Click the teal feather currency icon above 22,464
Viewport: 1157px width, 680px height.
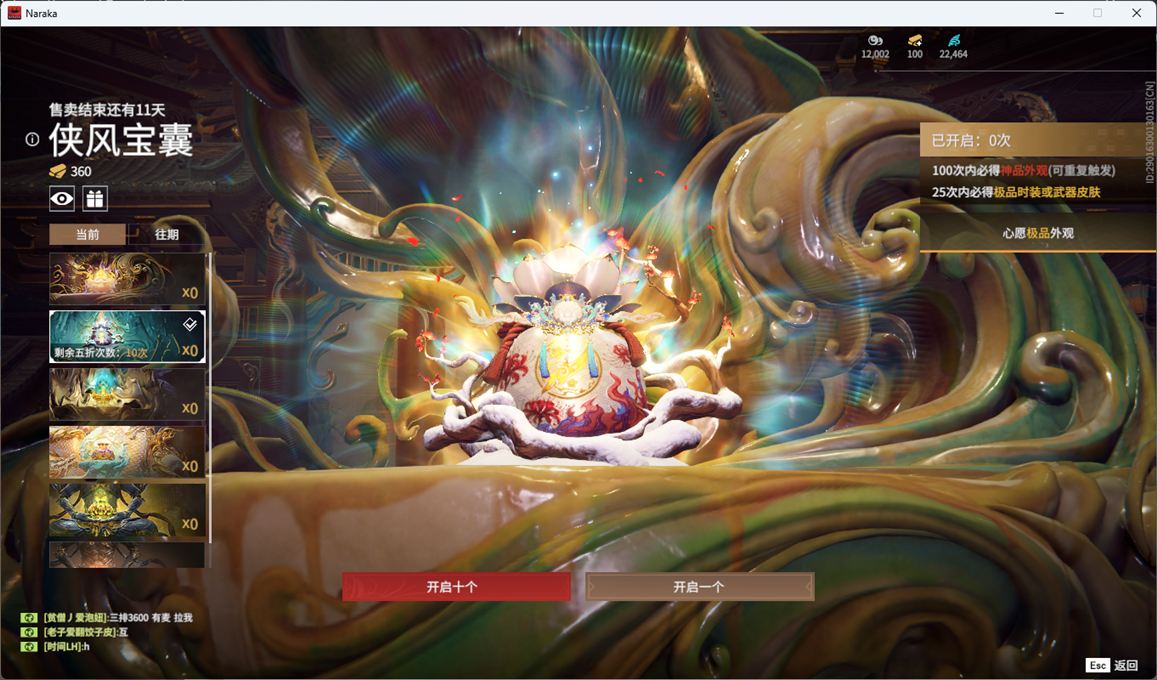[x=954, y=41]
